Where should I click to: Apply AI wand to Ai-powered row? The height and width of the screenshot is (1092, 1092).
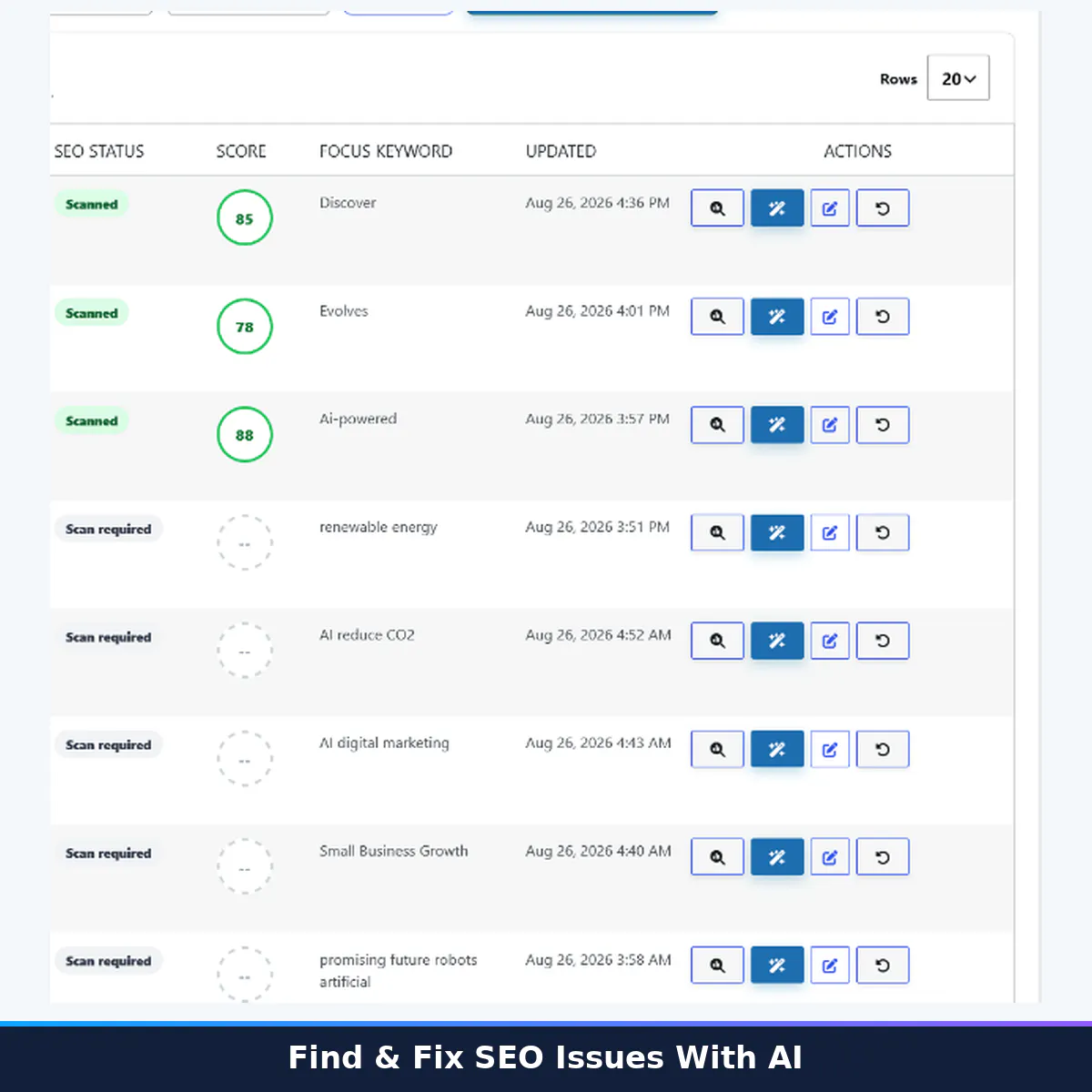777,425
